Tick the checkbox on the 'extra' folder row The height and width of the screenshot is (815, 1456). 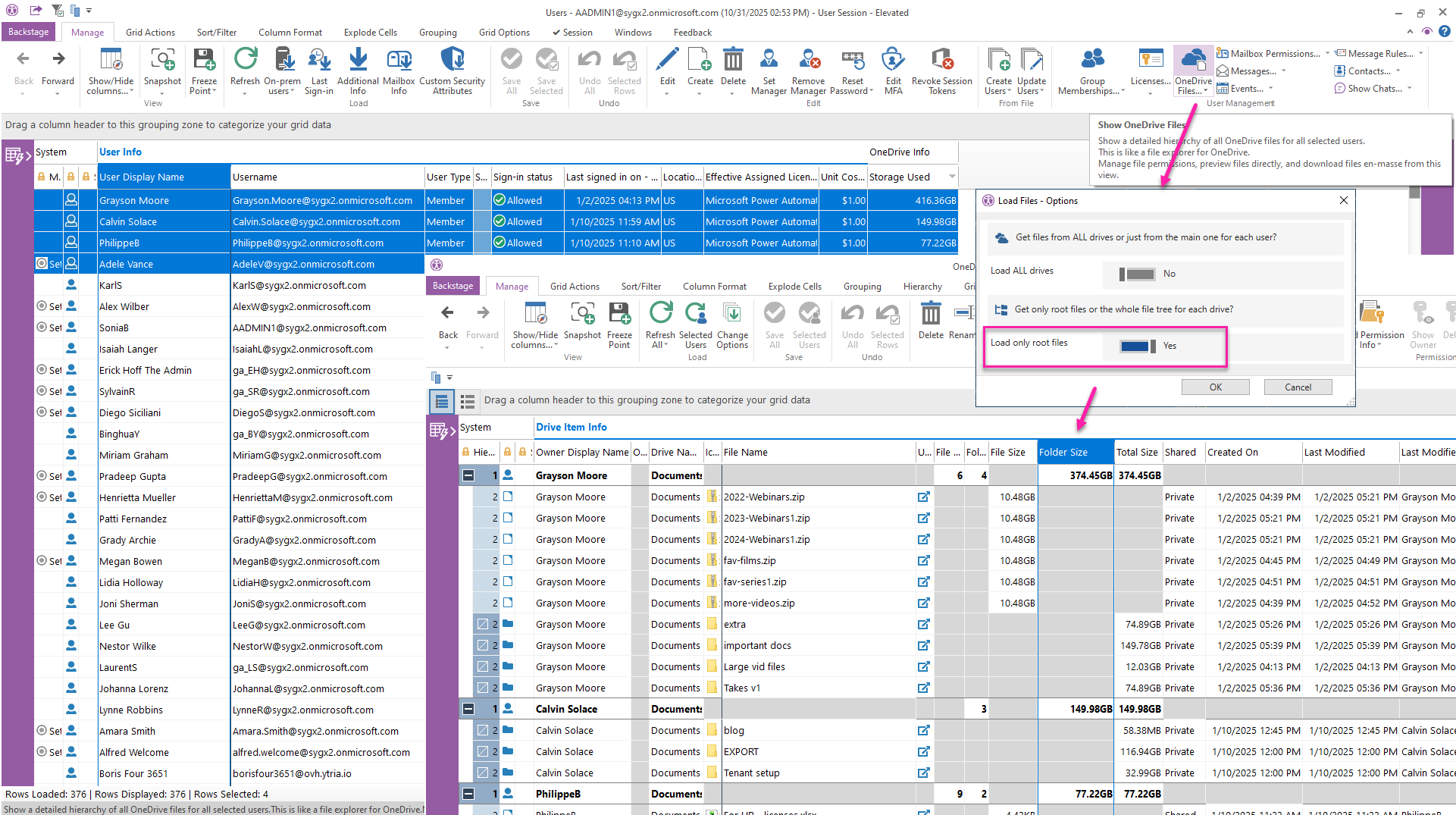pos(482,625)
